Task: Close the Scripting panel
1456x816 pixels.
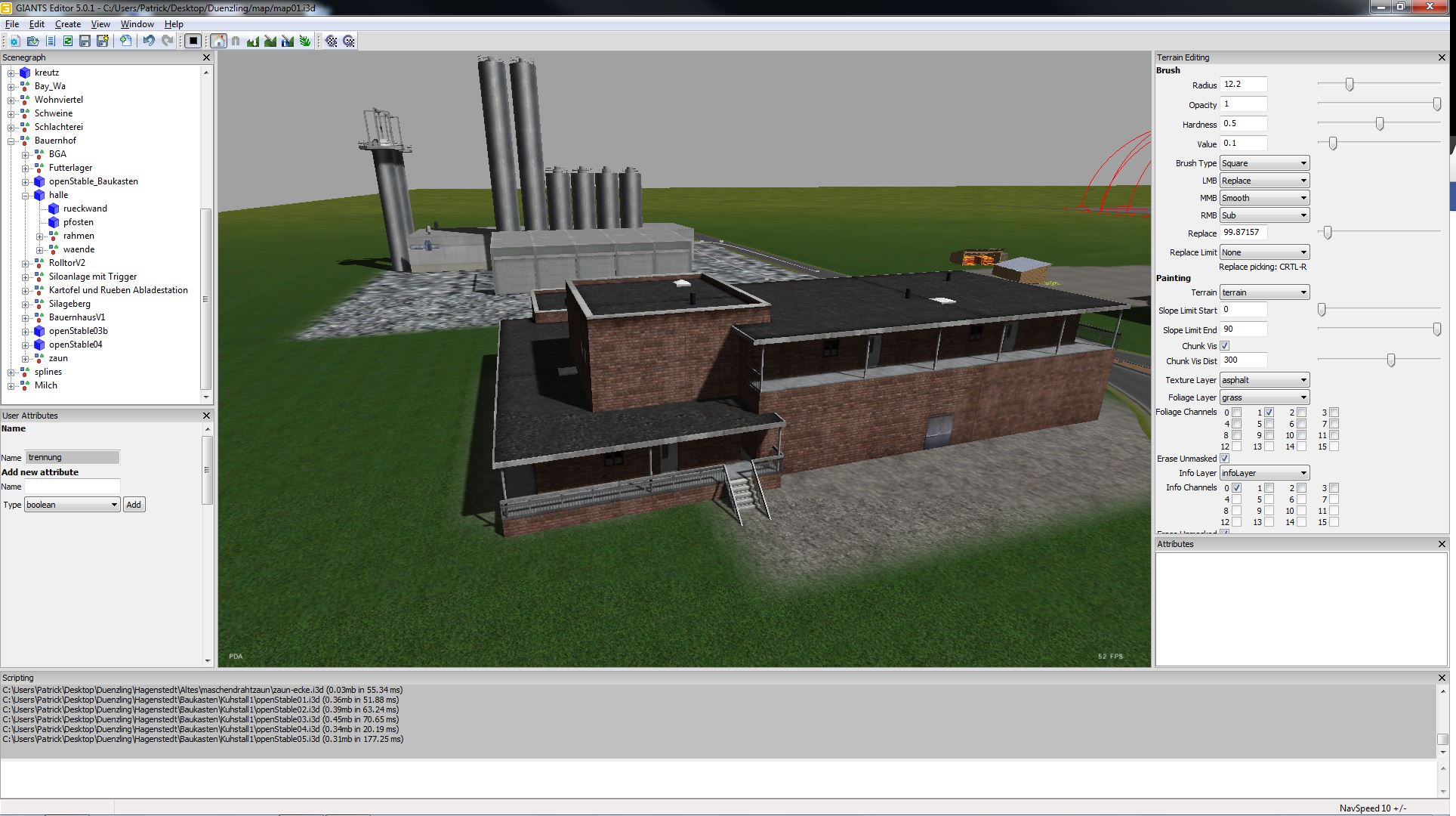Action: pyautogui.click(x=1442, y=678)
